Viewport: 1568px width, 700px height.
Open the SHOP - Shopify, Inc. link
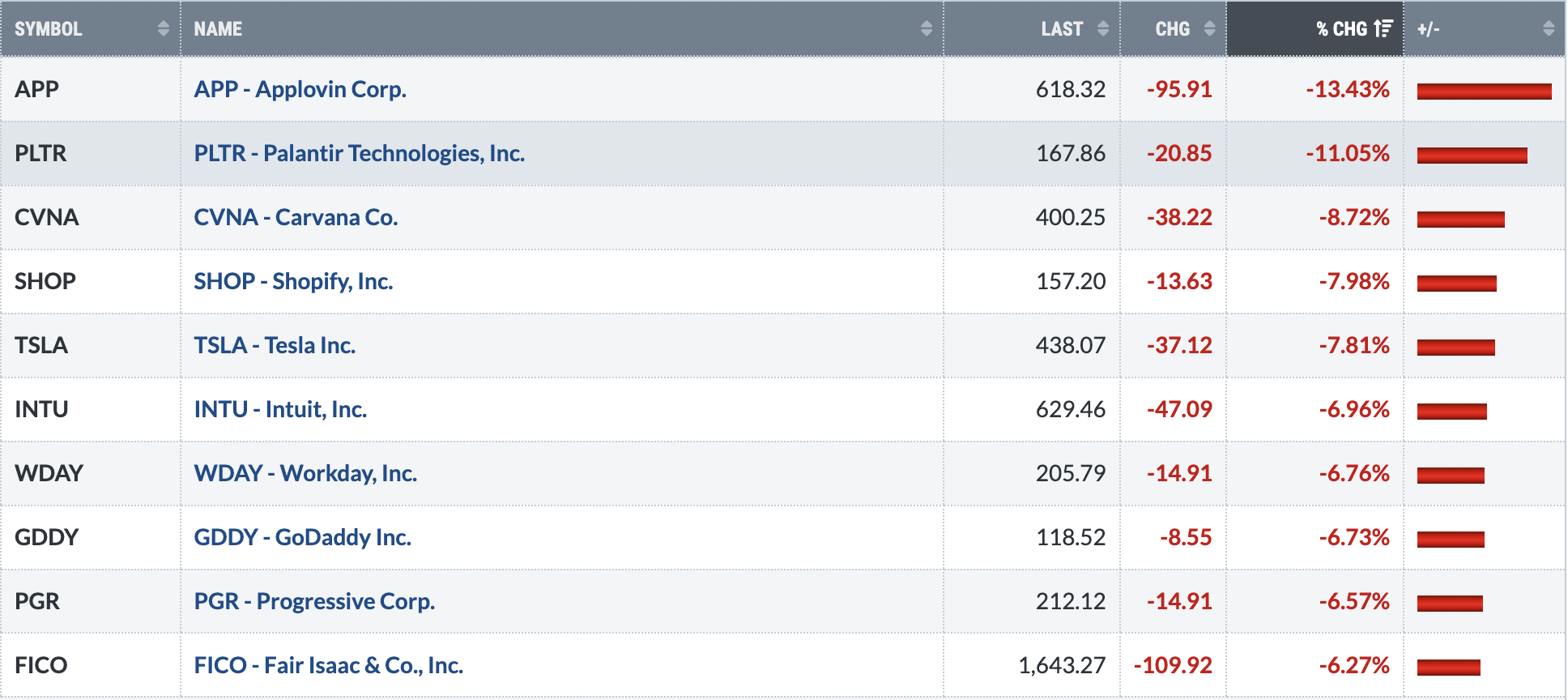point(293,281)
